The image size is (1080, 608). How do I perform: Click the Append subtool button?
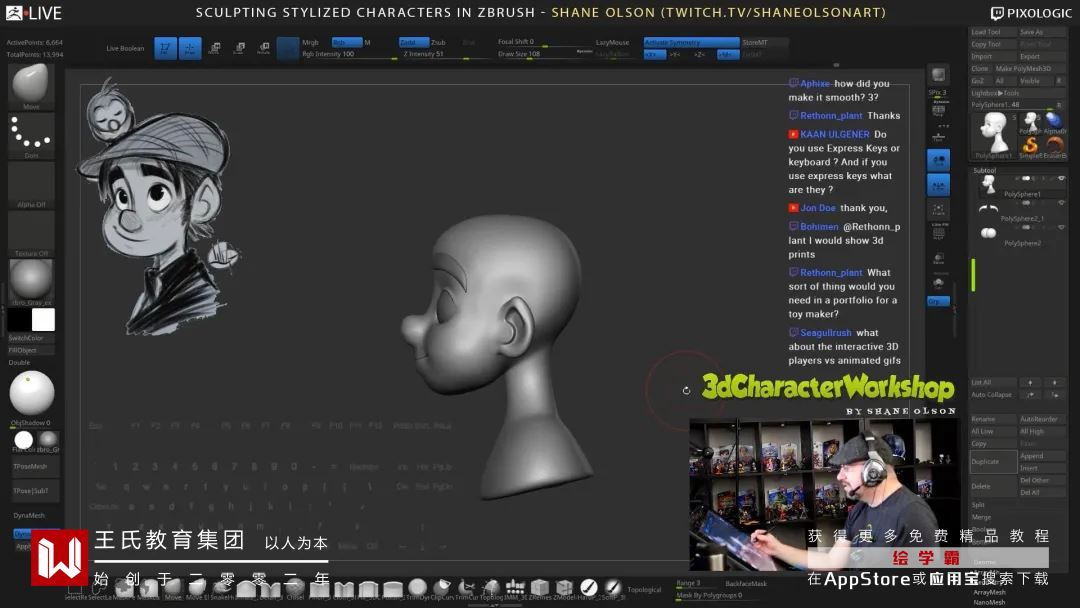1041,456
